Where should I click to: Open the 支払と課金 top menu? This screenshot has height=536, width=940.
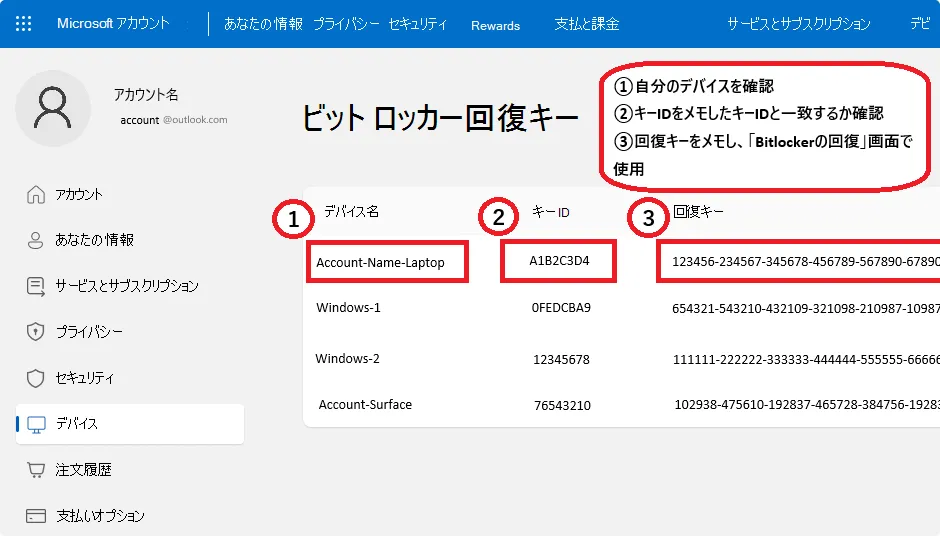(x=586, y=24)
